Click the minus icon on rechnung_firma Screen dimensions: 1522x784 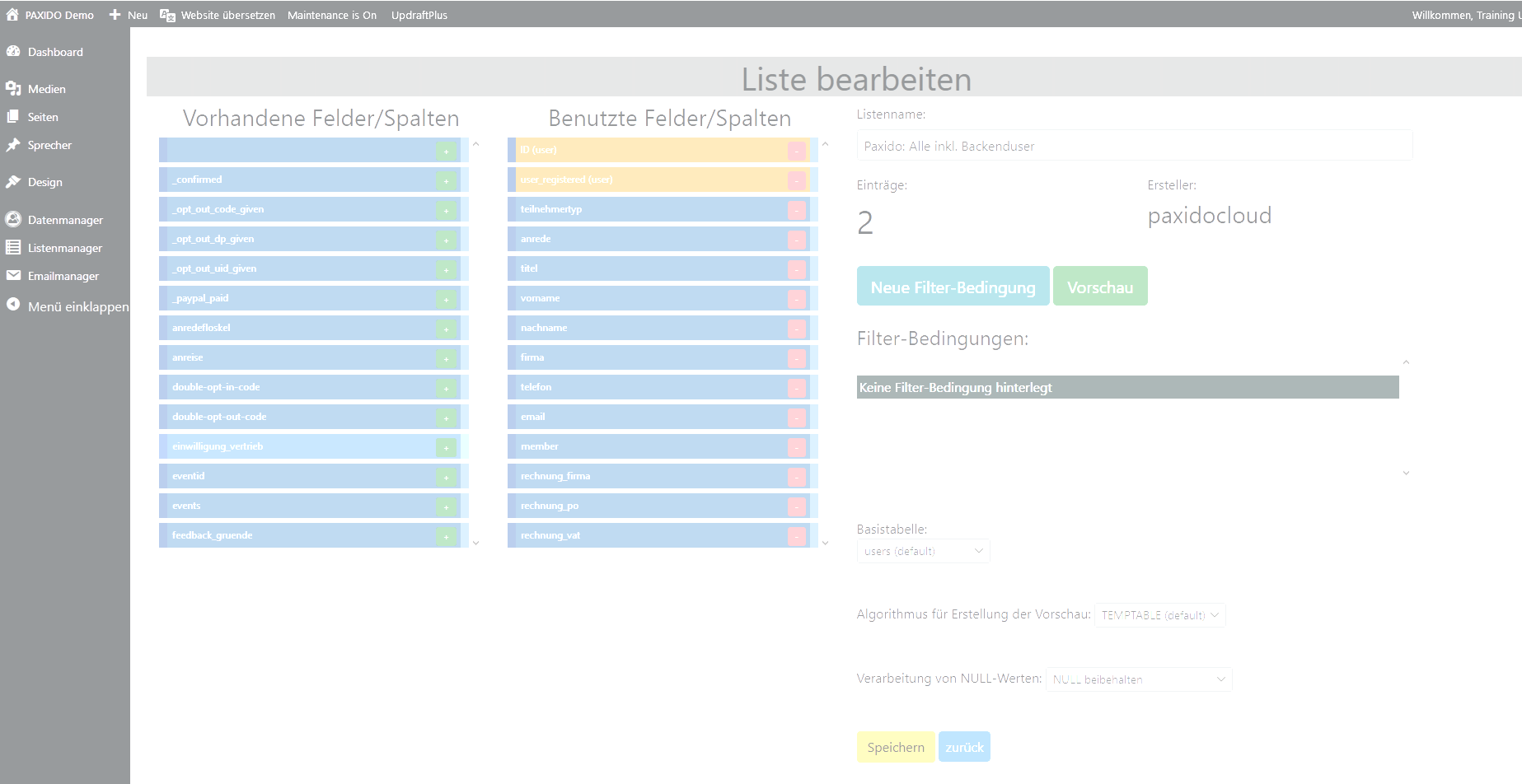coord(796,477)
